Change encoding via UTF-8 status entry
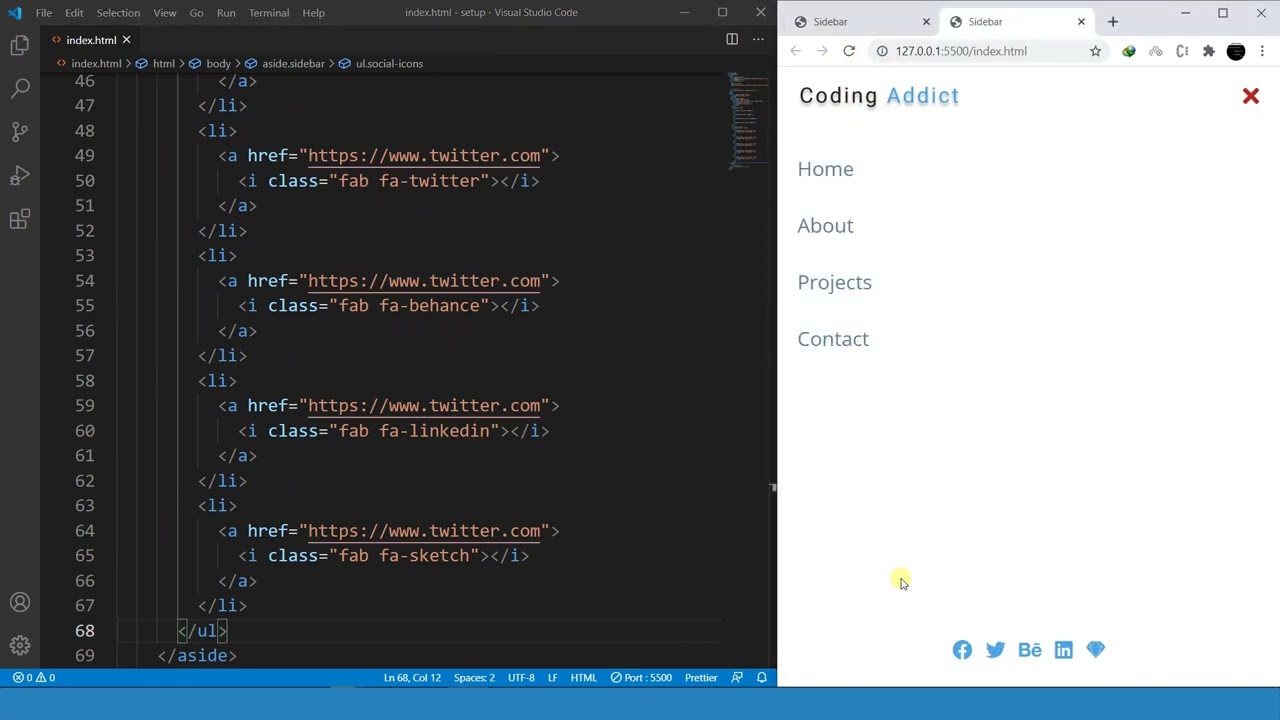This screenshot has width=1280, height=720. 521,678
